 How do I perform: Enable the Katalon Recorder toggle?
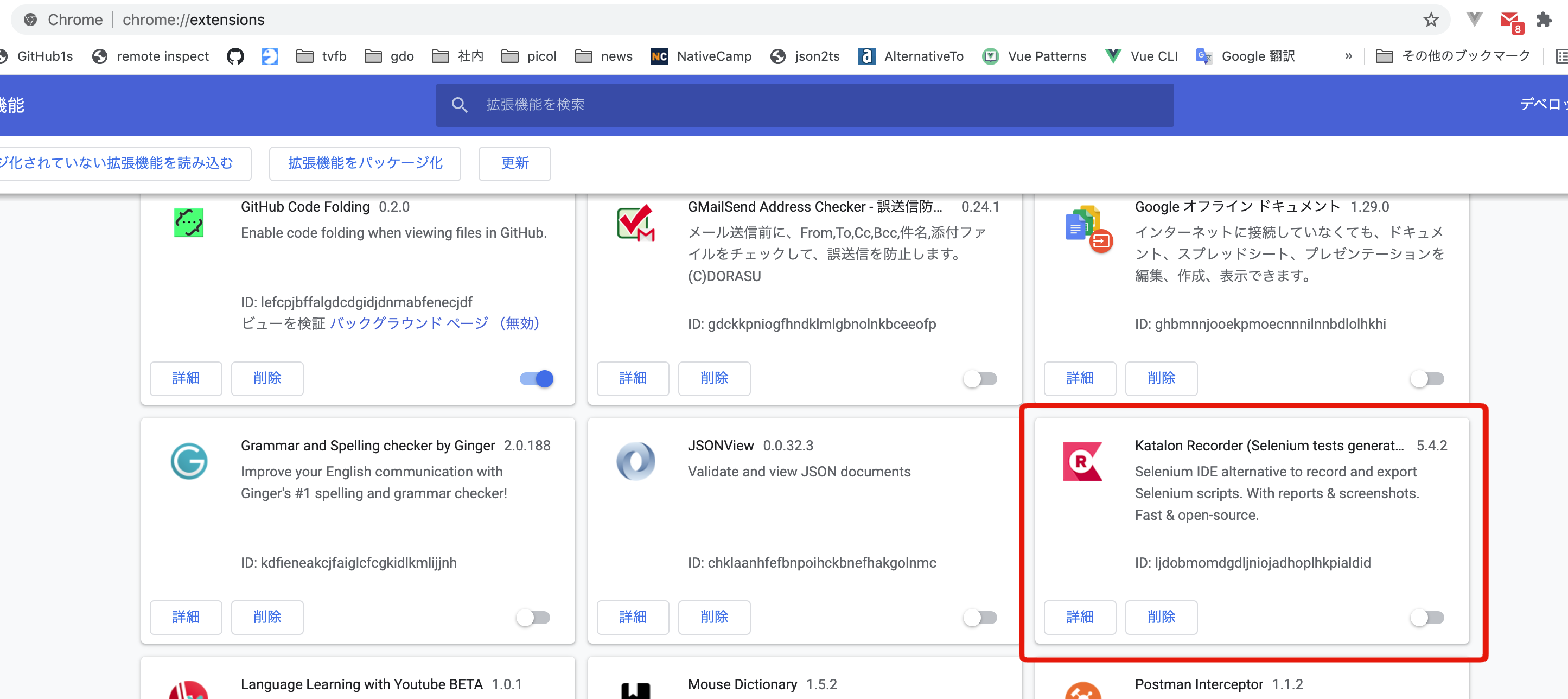pos(1427,617)
